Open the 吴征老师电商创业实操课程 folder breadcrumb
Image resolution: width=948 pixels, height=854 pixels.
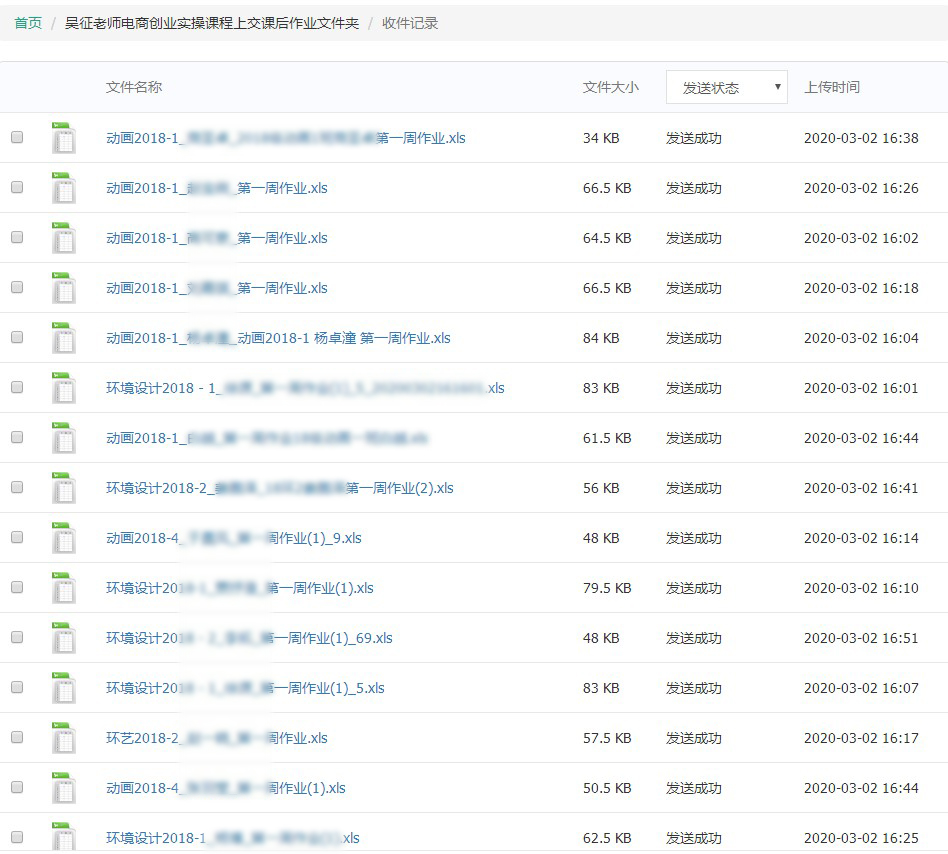[x=212, y=23]
